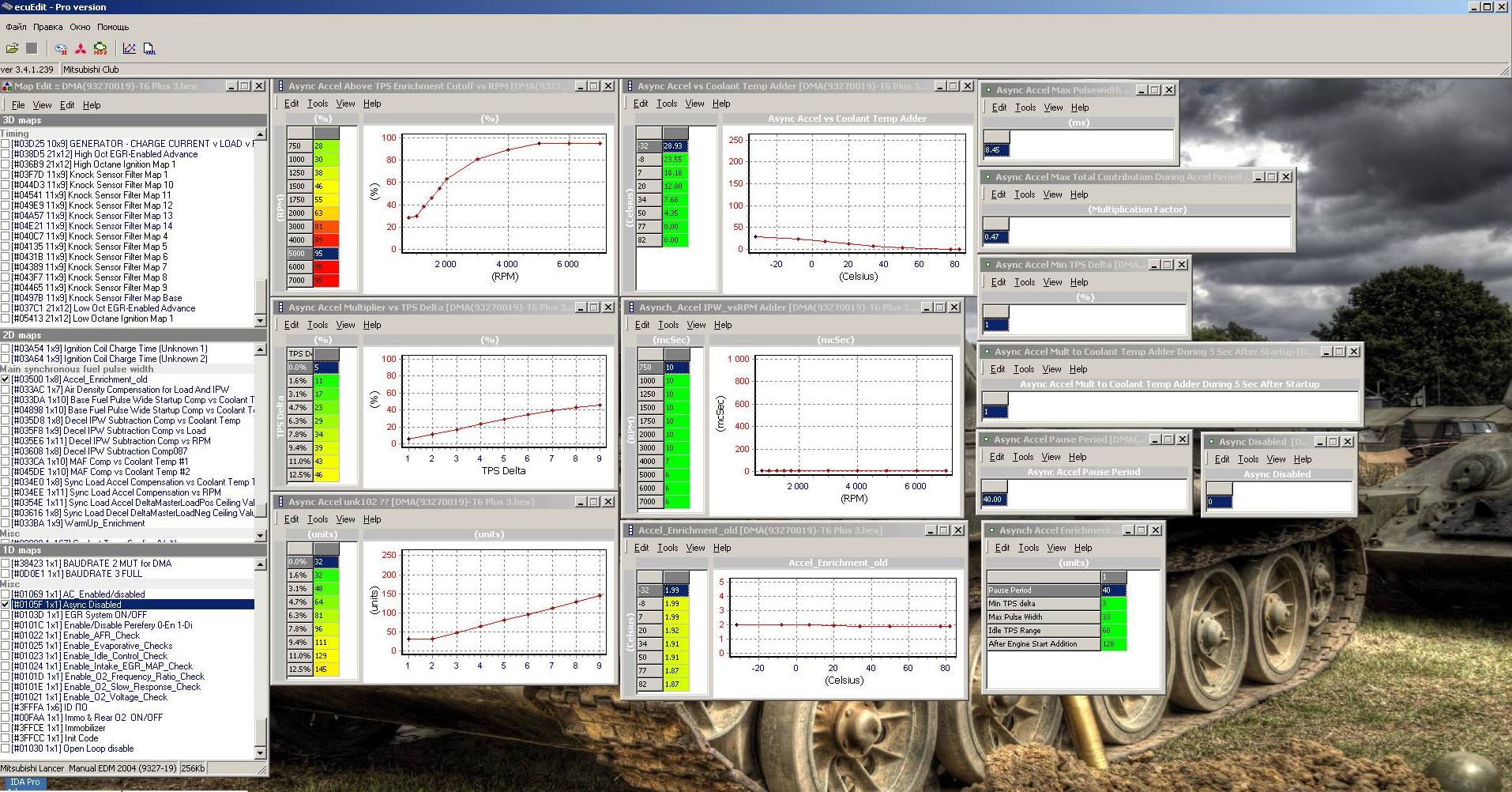The image size is (1512, 792).
Task: Click the XML document icon
Action: [x=149, y=49]
